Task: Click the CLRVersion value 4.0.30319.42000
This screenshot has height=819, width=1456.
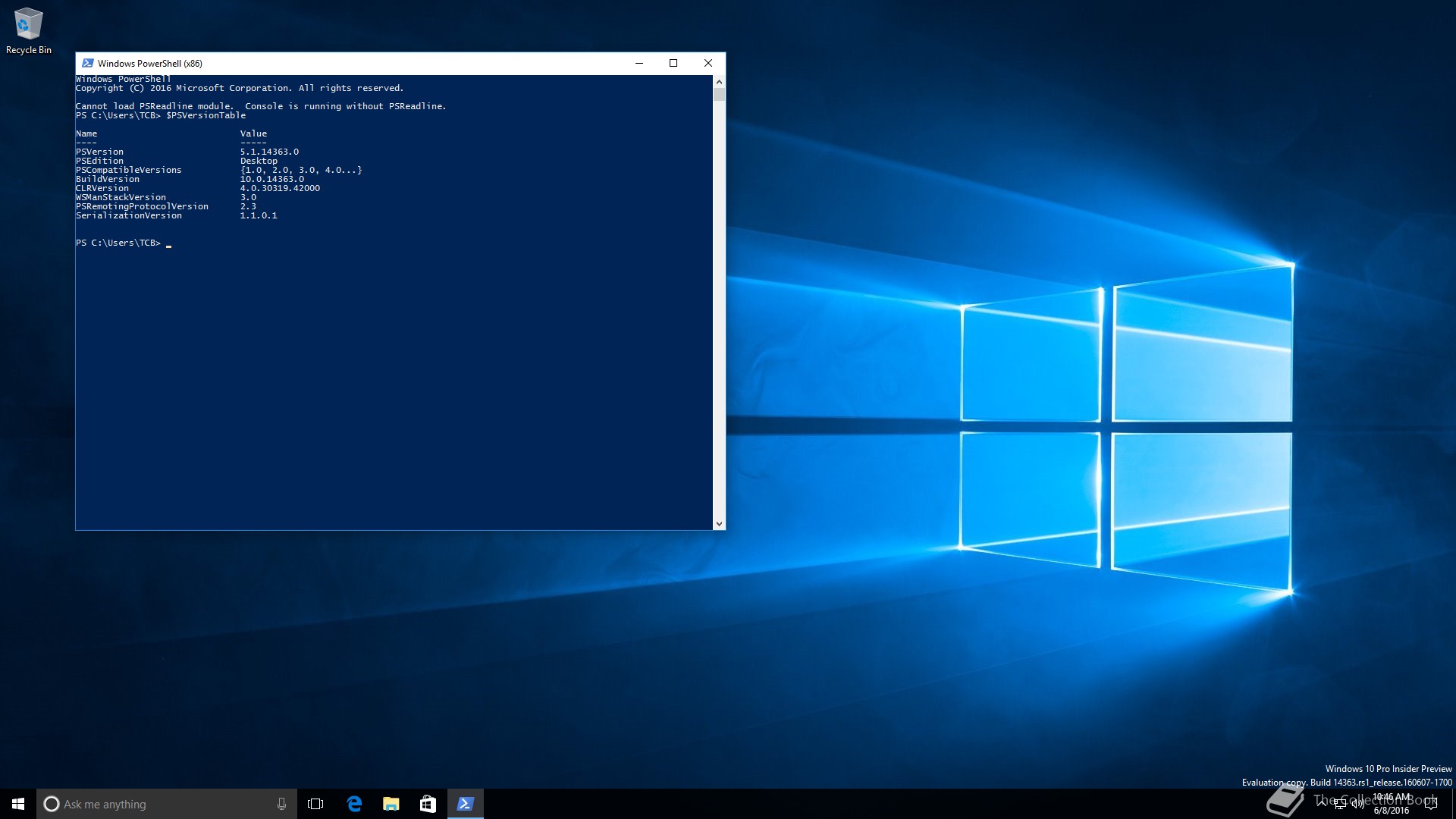Action: [280, 188]
